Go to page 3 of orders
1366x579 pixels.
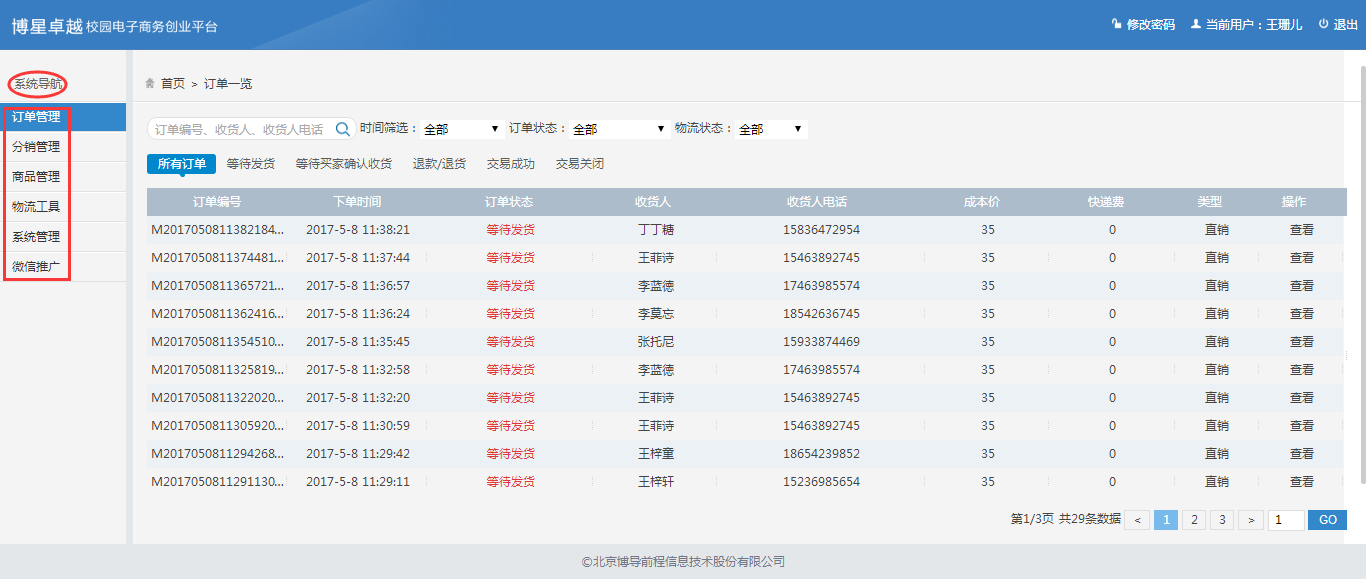(x=1221, y=520)
